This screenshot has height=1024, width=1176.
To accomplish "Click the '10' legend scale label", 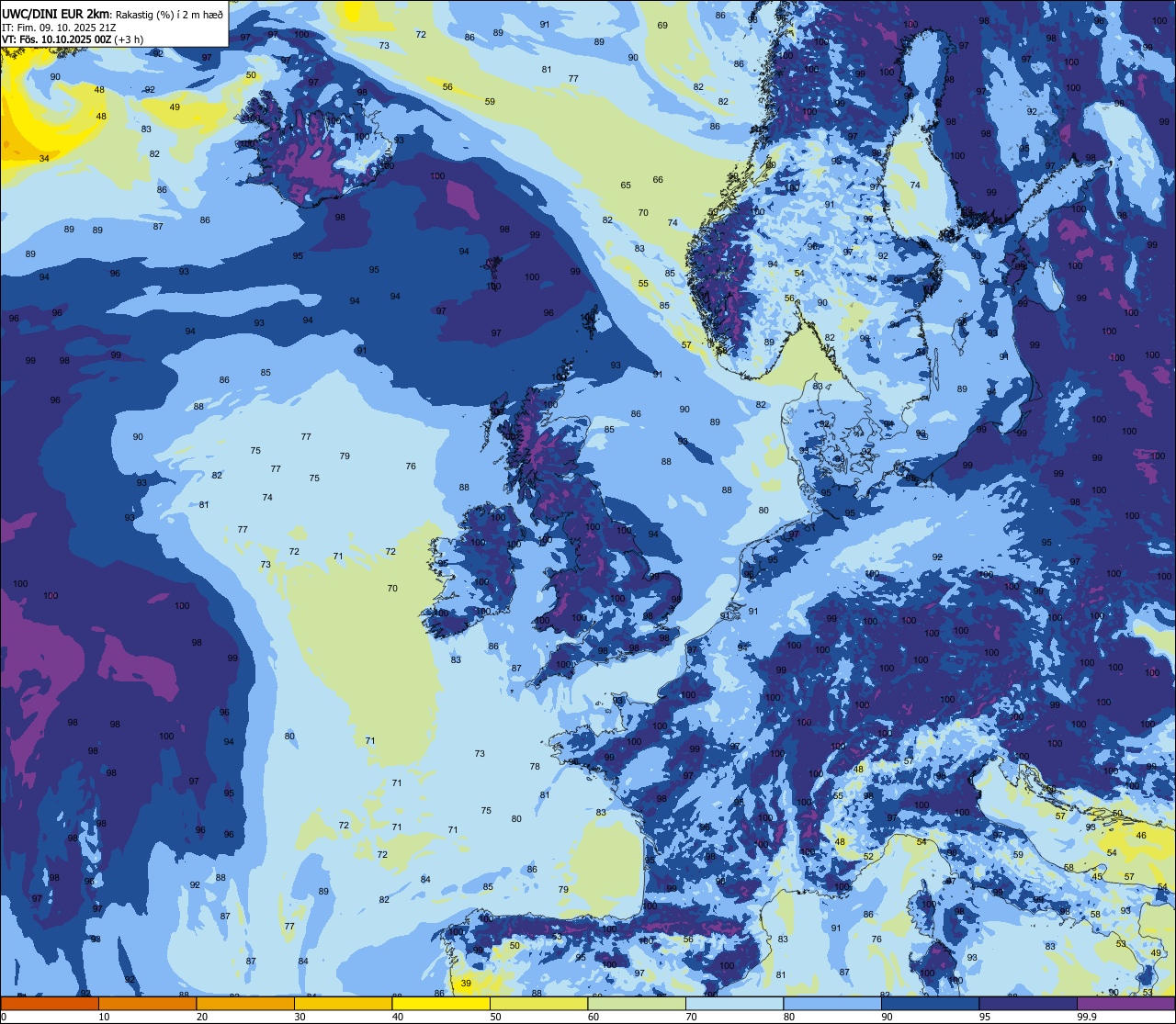I will point(104,1017).
